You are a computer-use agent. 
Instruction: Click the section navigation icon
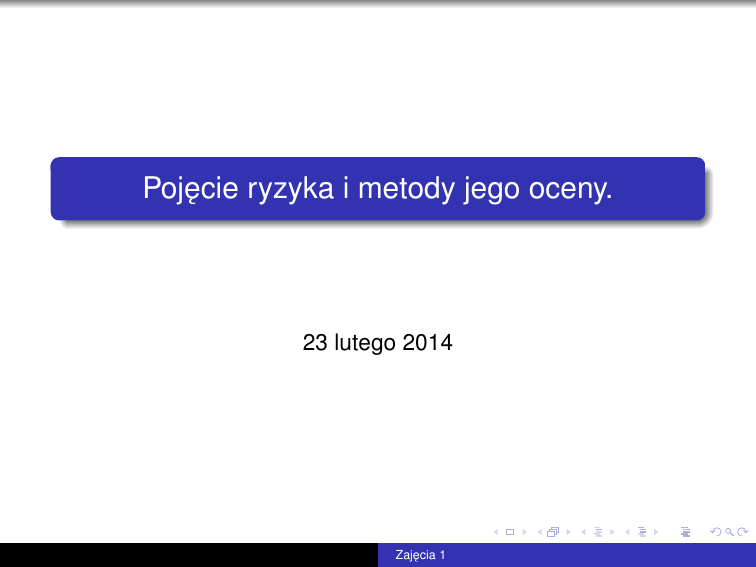(x=639, y=533)
